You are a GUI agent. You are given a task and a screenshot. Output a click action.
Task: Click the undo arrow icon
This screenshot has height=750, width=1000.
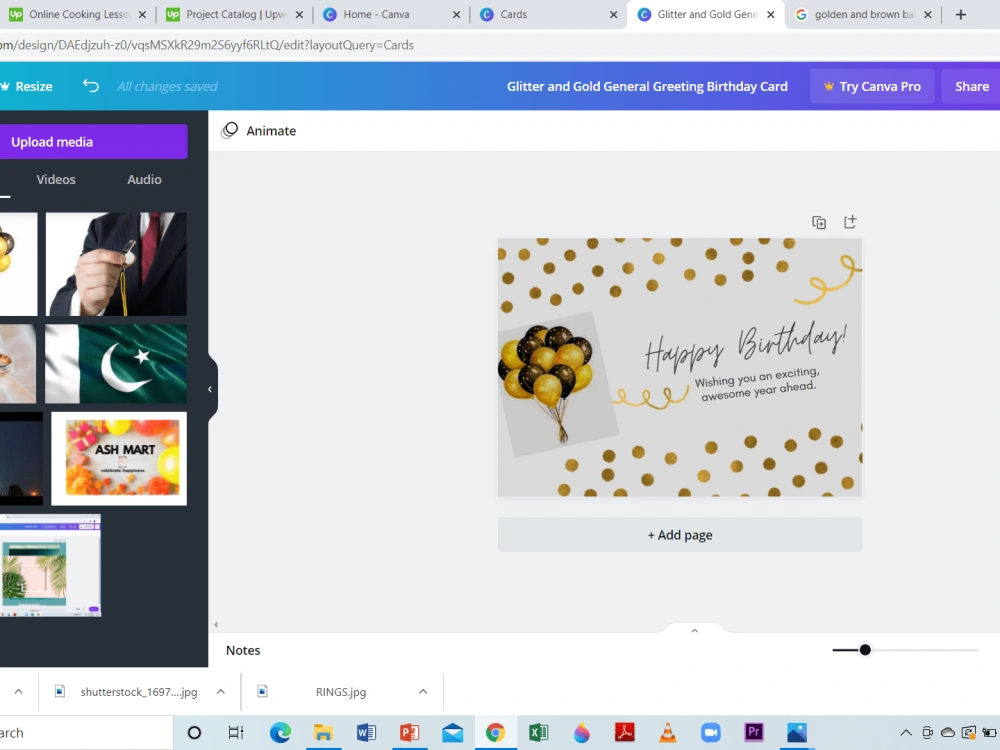pos(91,85)
